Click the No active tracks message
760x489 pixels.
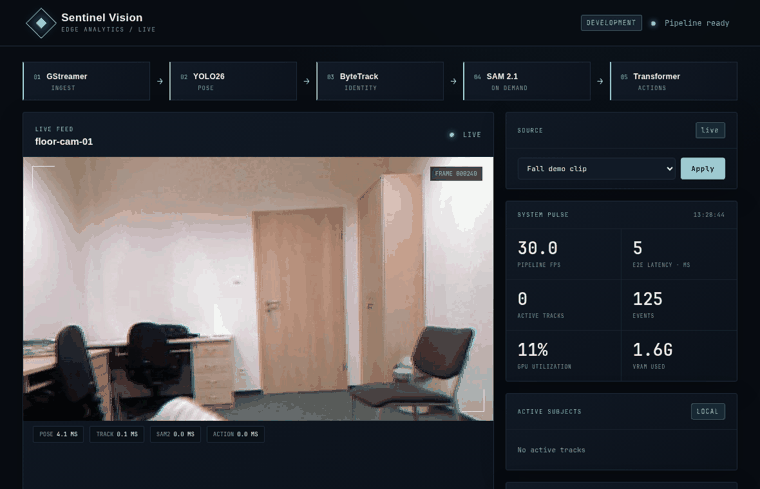(x=551, y=450)
